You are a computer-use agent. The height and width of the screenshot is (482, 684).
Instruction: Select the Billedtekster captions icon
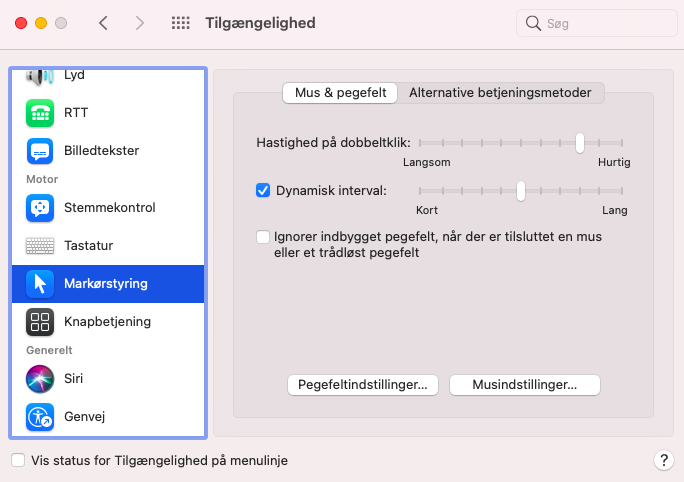(x=40, y=151)
